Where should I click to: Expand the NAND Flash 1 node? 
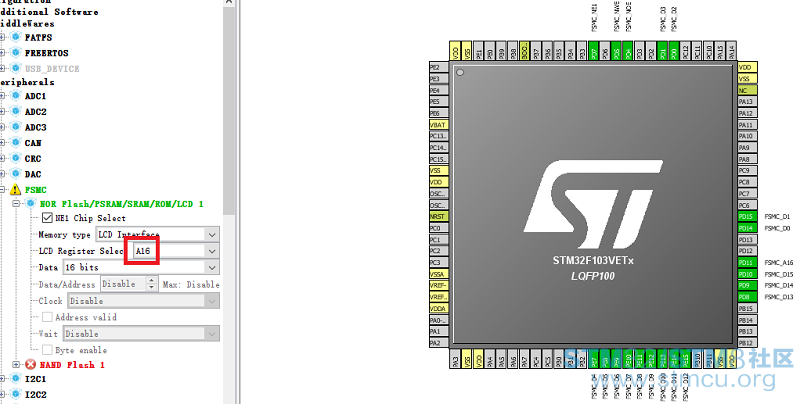[x=16, y=365]
